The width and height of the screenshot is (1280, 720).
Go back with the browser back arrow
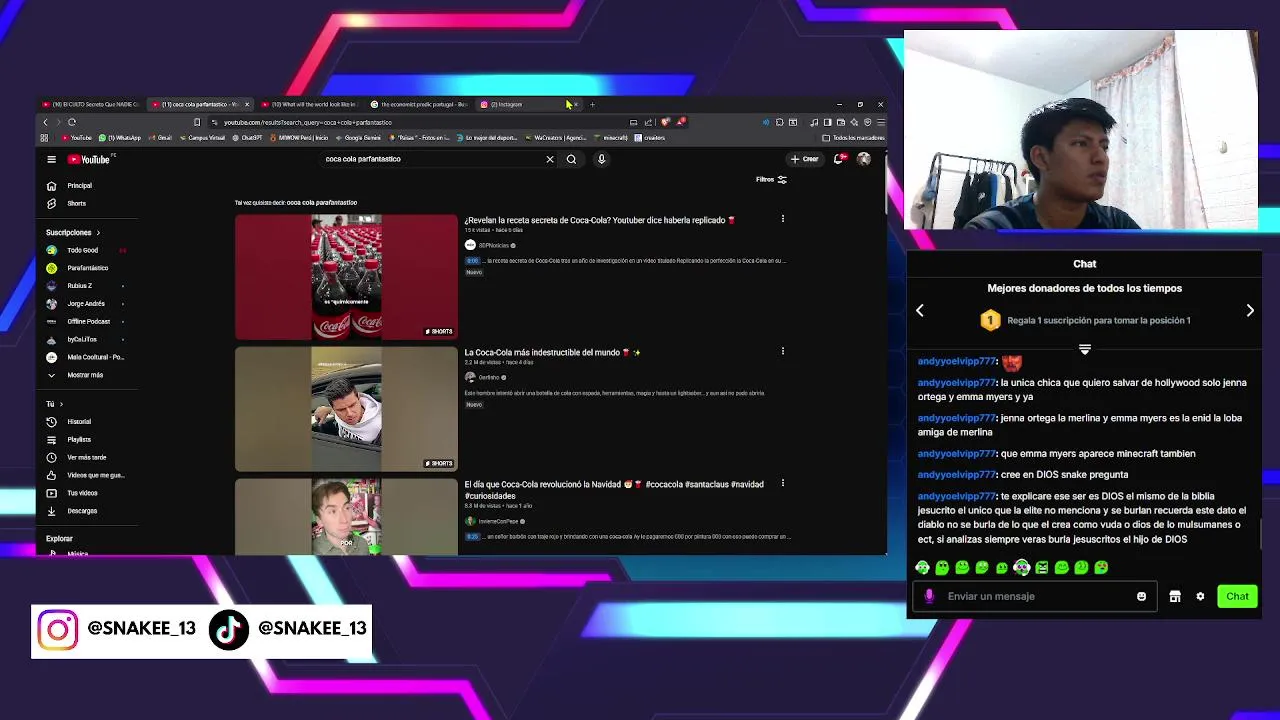(x=45, y=122)
